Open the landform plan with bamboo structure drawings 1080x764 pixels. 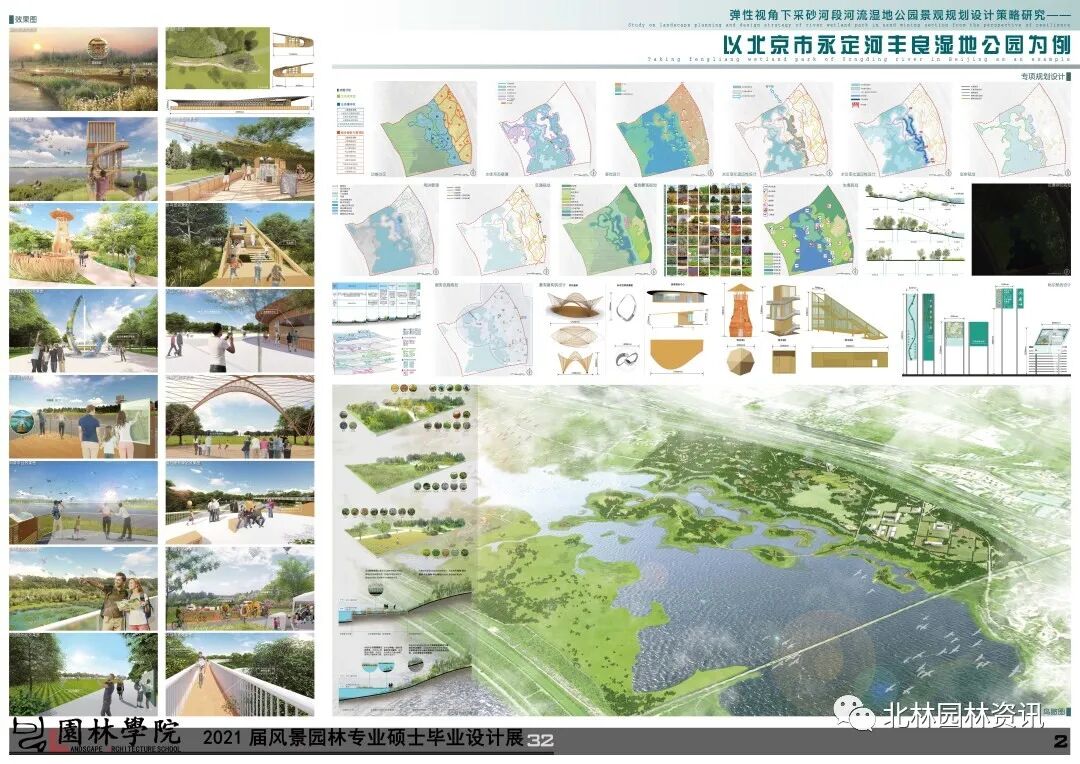(240, 69)
